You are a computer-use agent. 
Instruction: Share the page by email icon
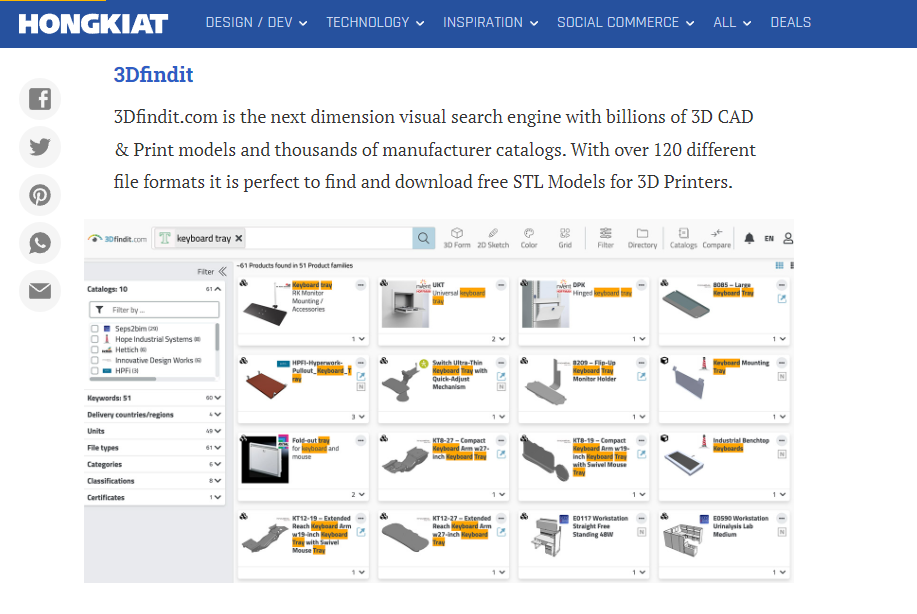point(40,291)
